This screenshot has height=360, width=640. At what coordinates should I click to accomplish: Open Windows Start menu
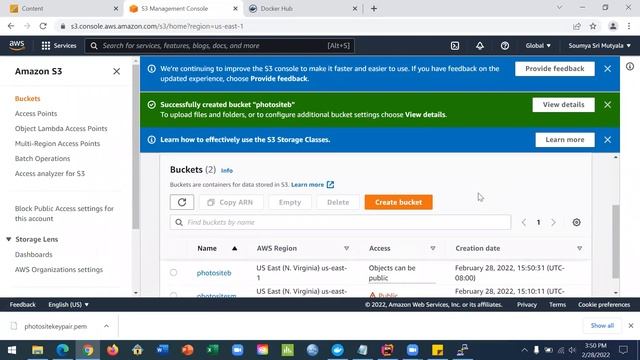12,350
